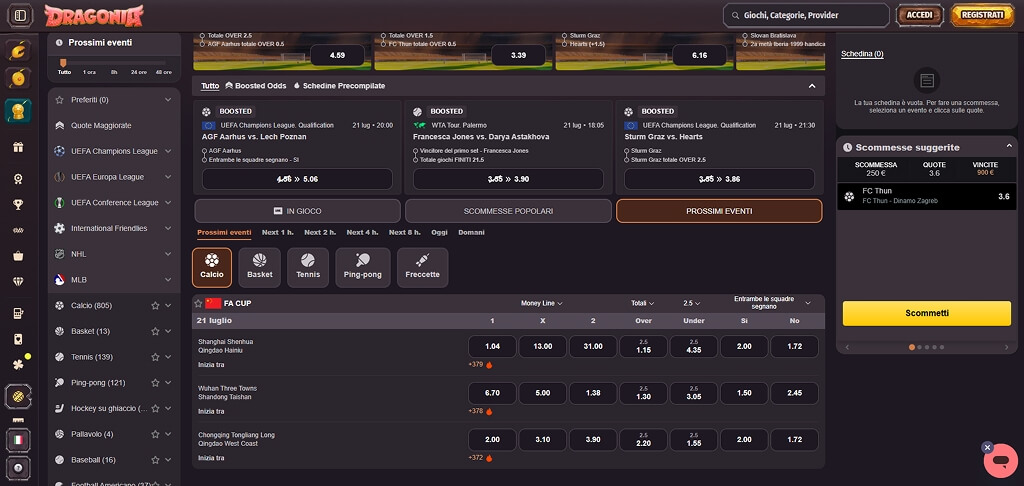Go to next suggested bet arrow

pyautogui.click(x=1007, y=348)
